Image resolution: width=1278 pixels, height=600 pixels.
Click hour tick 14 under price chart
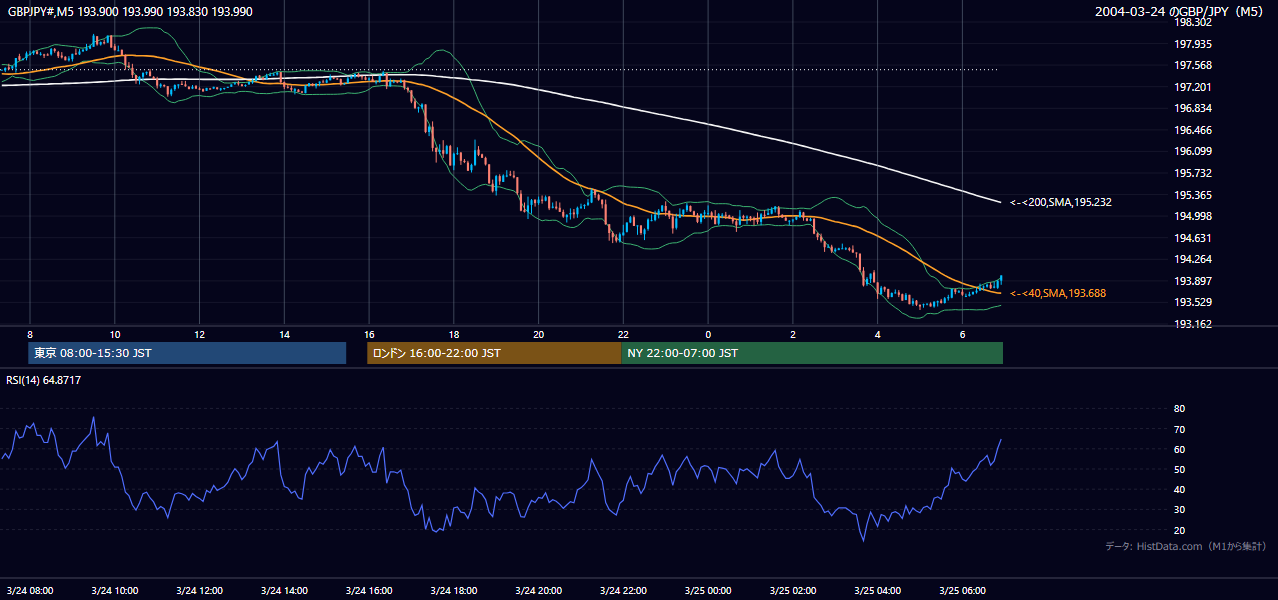[x=285, y=334]
